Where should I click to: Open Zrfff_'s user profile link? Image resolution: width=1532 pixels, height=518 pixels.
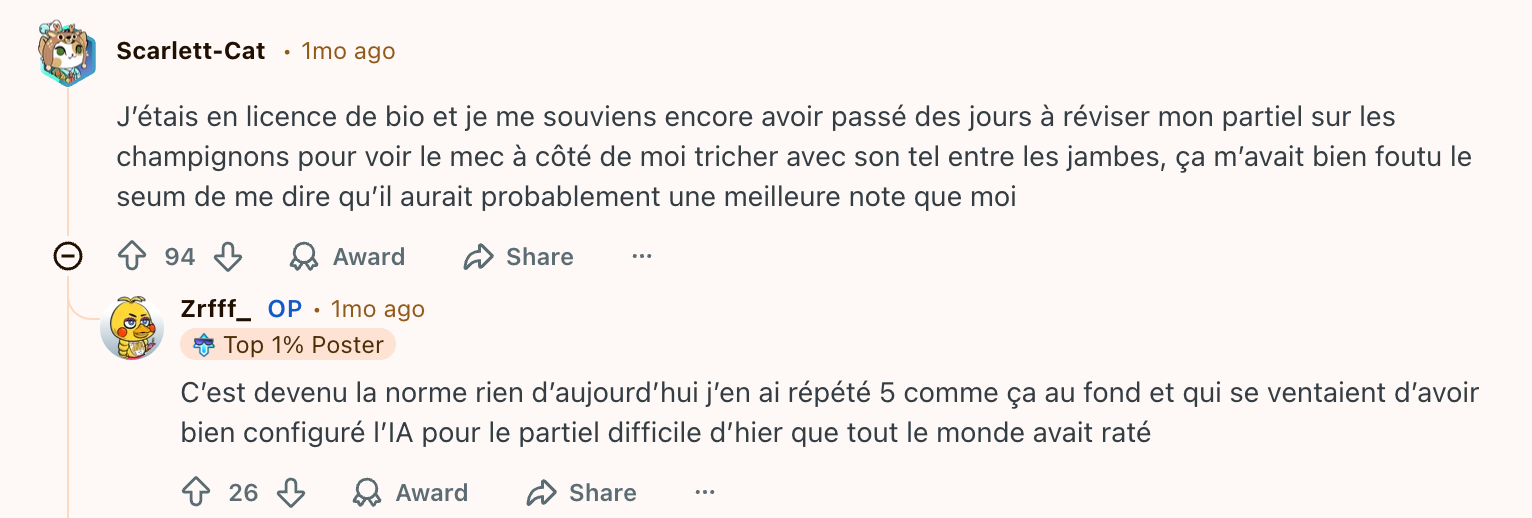click(x=216, y=309)
